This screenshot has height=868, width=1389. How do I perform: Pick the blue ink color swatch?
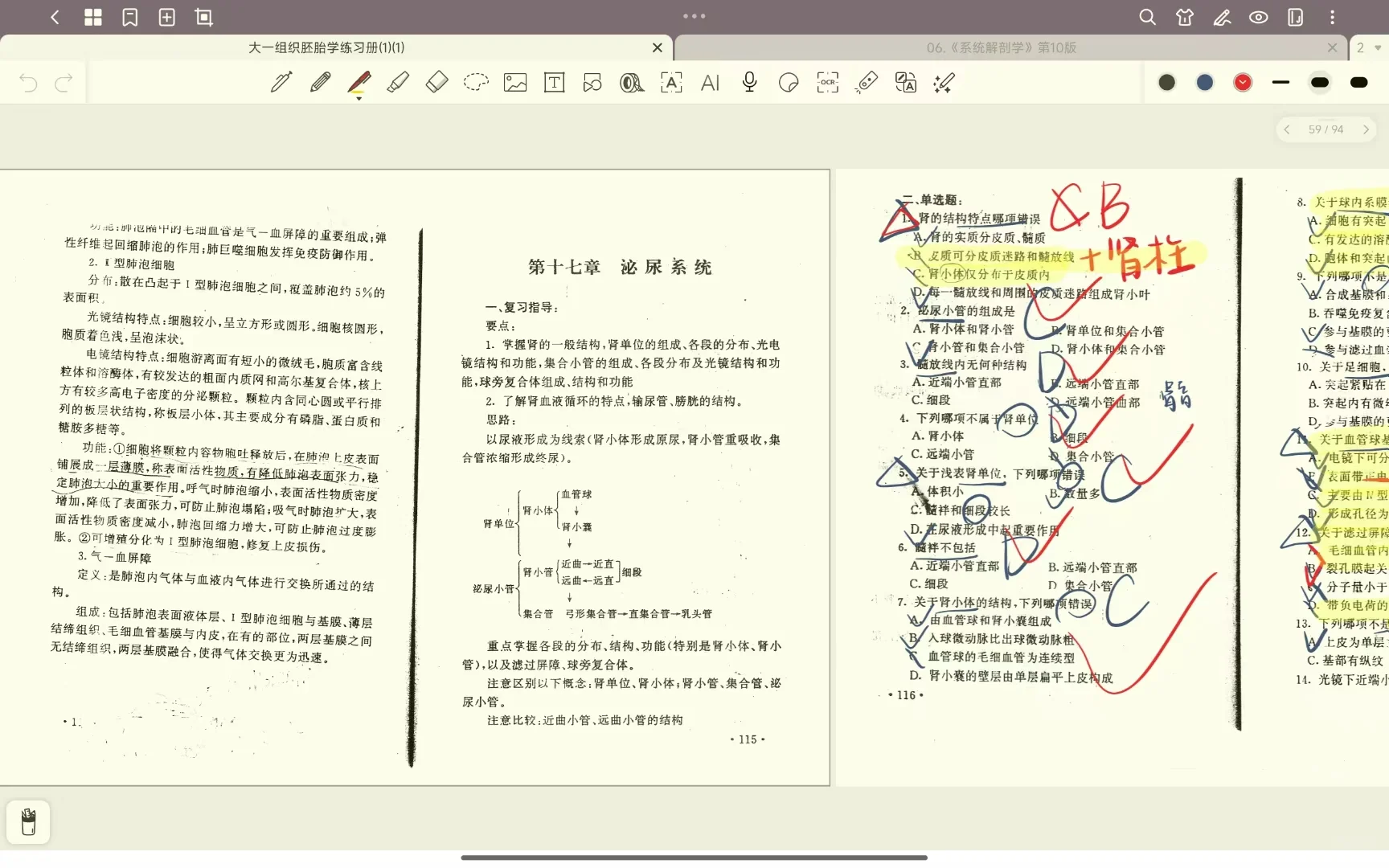(x=1204, y=82)
